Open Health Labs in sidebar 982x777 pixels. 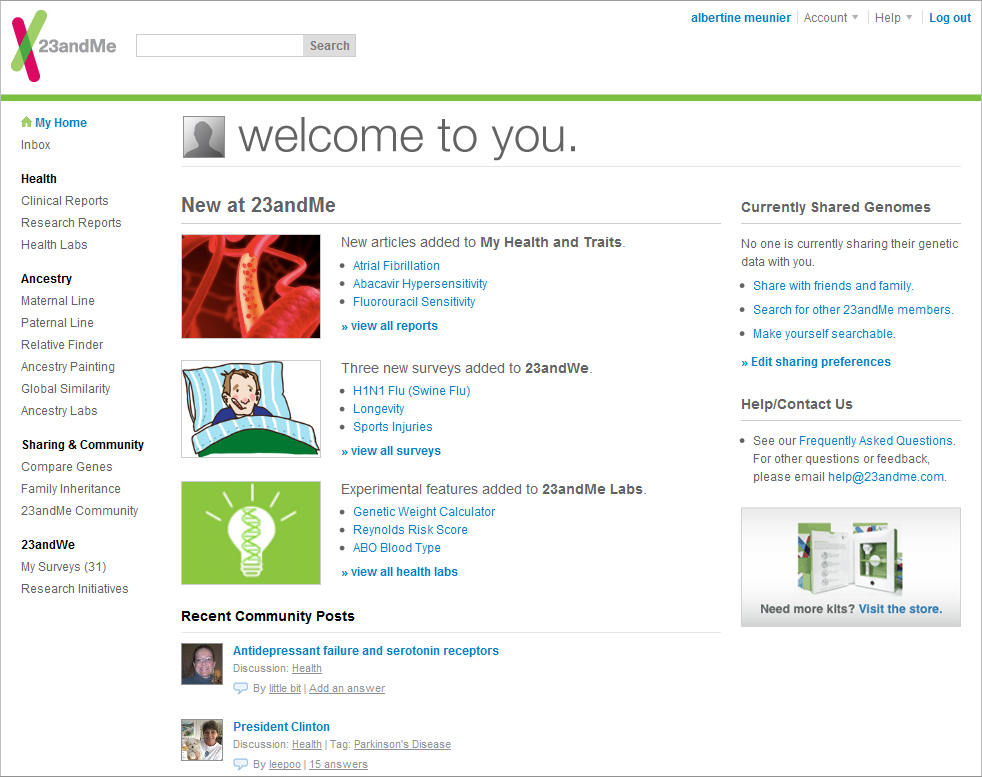point(54,244)
